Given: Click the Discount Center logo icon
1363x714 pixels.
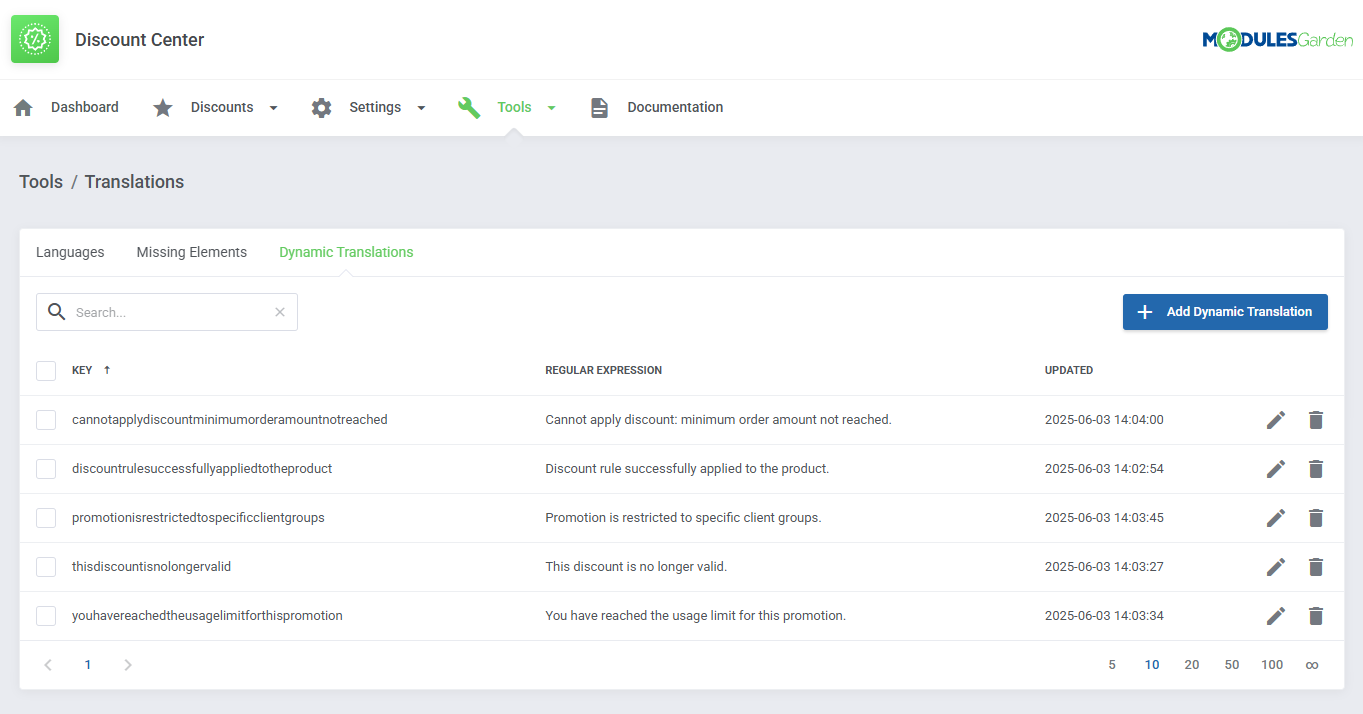Looking at the screenshot, I should pyautogui.click(x=34, y=39).
